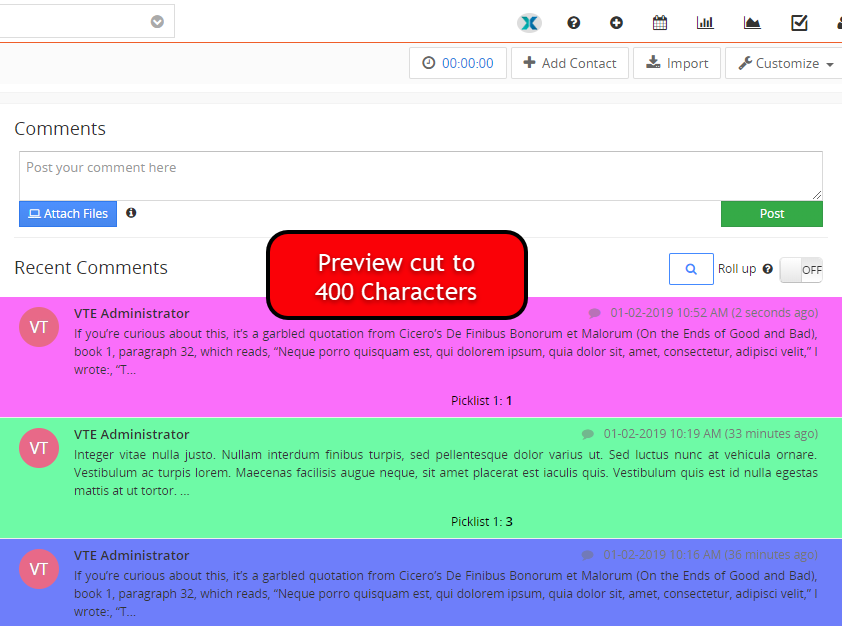
Task: Click the blue comment text about Cicero
Action: point(446,594)
